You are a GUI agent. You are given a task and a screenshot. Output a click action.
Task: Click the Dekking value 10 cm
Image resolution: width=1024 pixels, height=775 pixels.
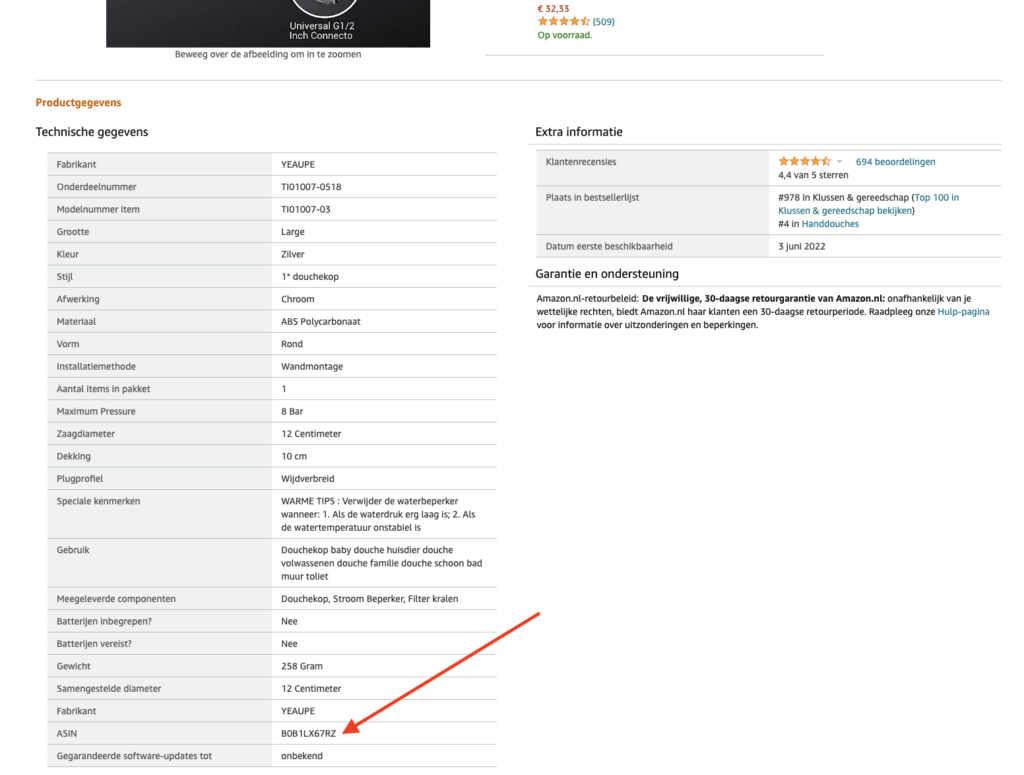pos(294,456)
